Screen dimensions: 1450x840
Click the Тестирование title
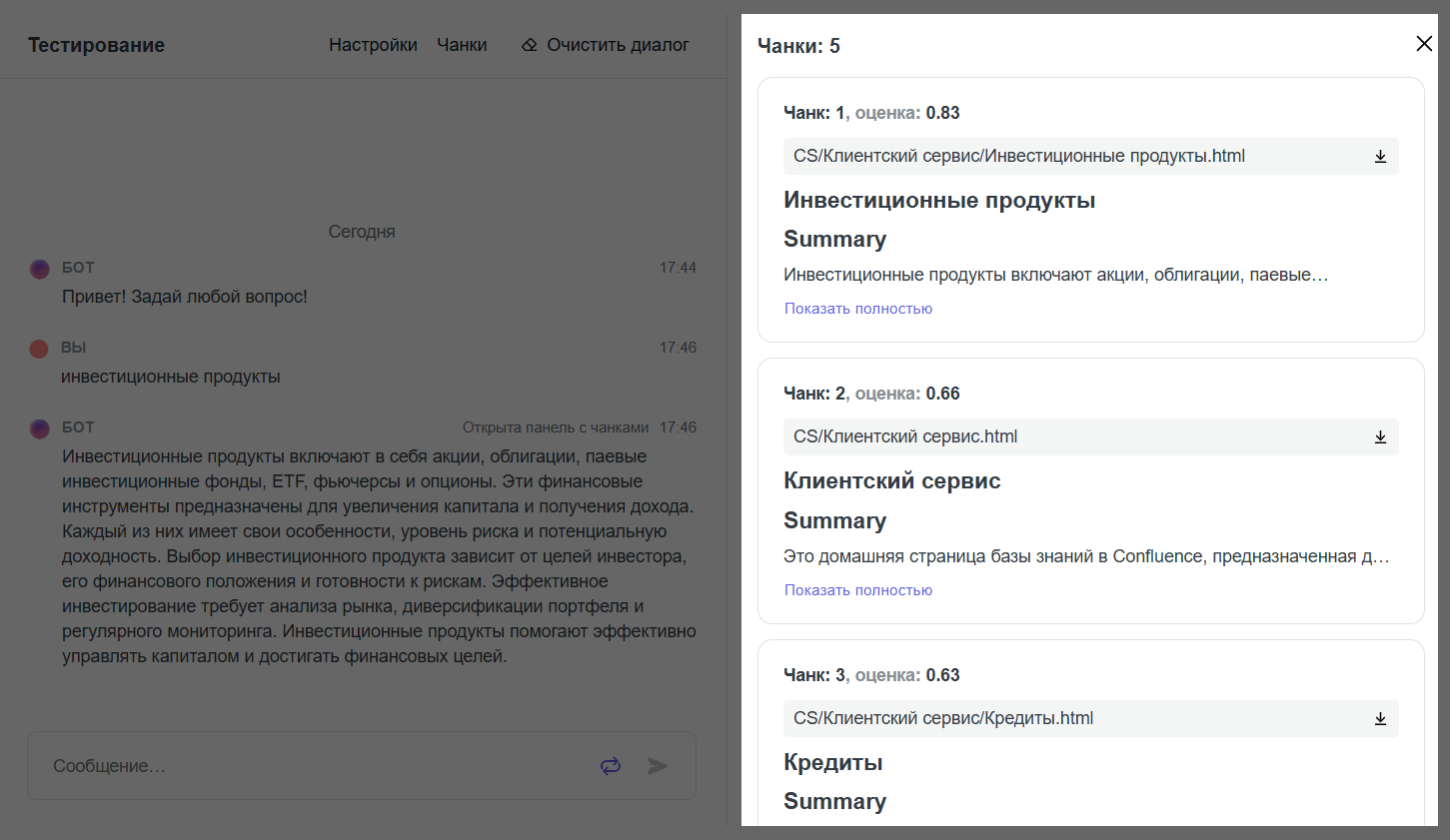click(96, 45)
